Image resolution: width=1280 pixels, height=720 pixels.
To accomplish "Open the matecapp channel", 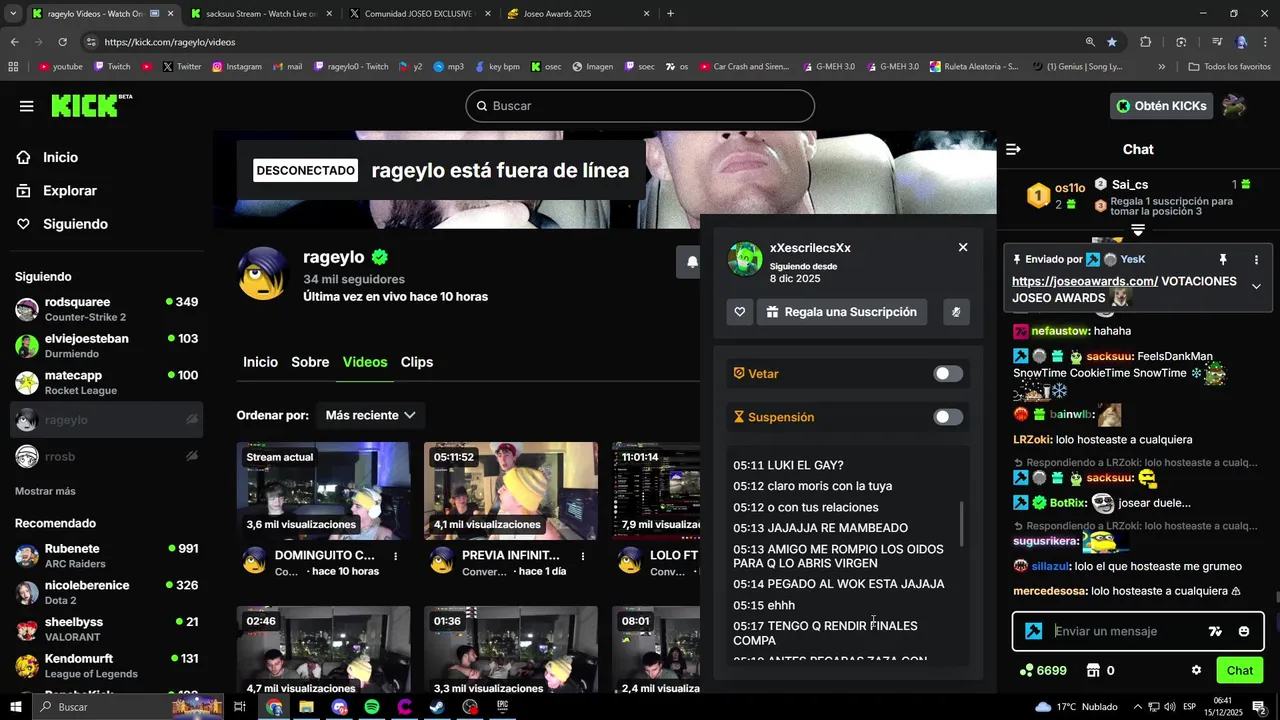I will click(x=108, y=382).
